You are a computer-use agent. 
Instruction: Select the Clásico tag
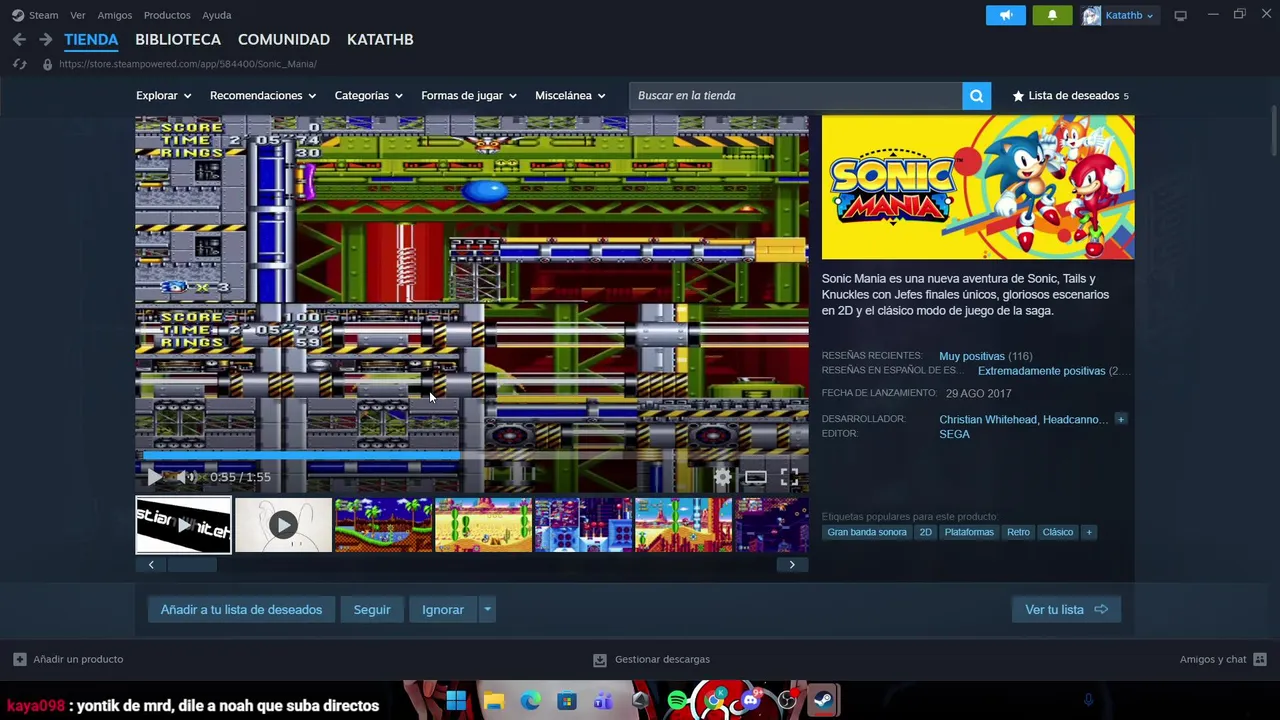[x=1058, y=533]
